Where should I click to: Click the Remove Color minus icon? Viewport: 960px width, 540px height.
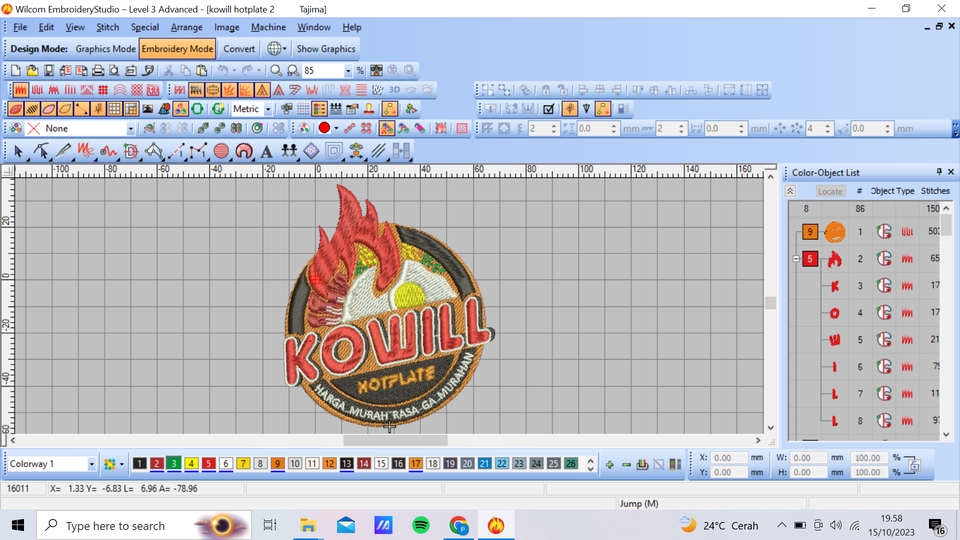coord(626,465)
